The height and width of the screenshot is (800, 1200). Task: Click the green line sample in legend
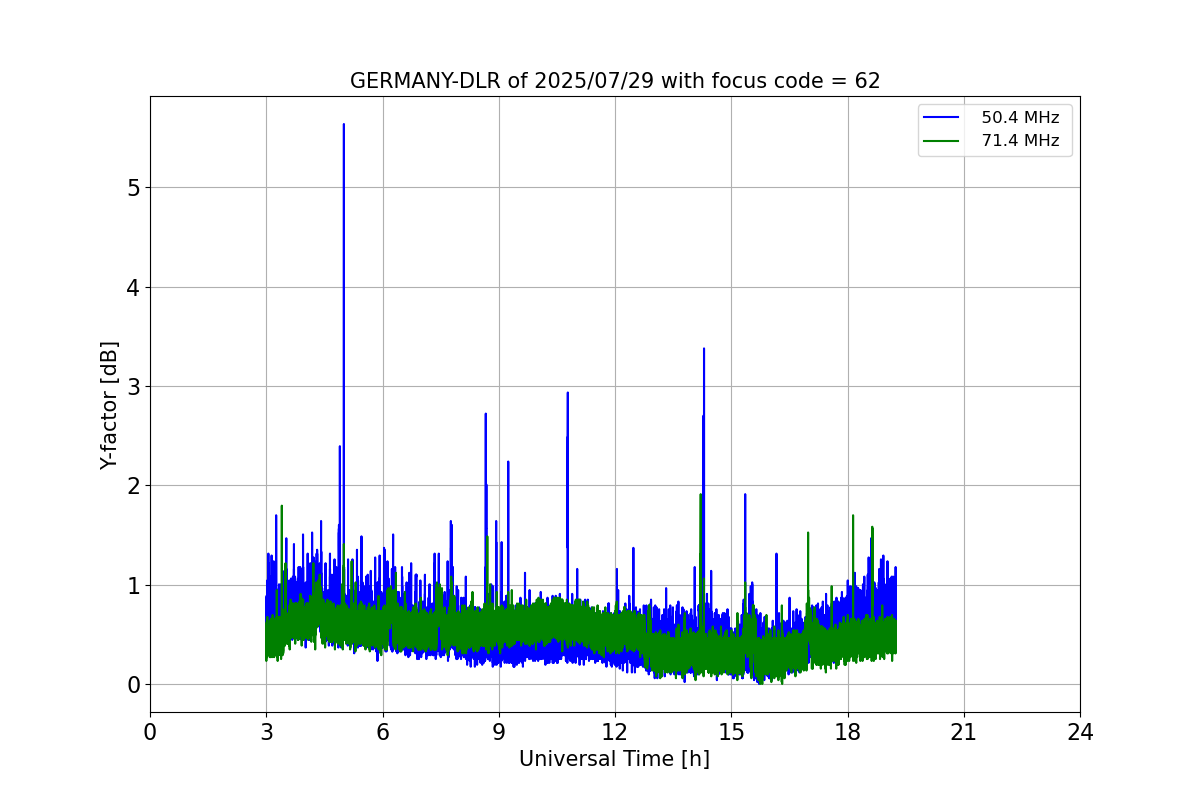943,141
